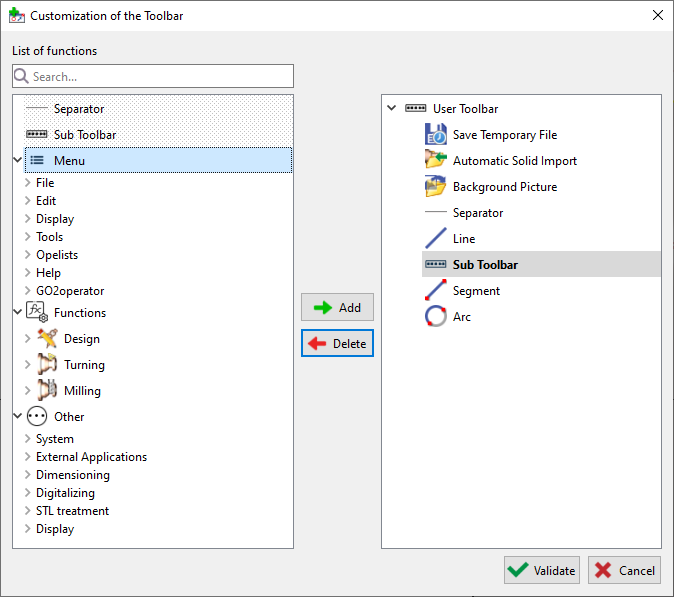
Task: Select the Line tool icon
Action: pos(435,239)
